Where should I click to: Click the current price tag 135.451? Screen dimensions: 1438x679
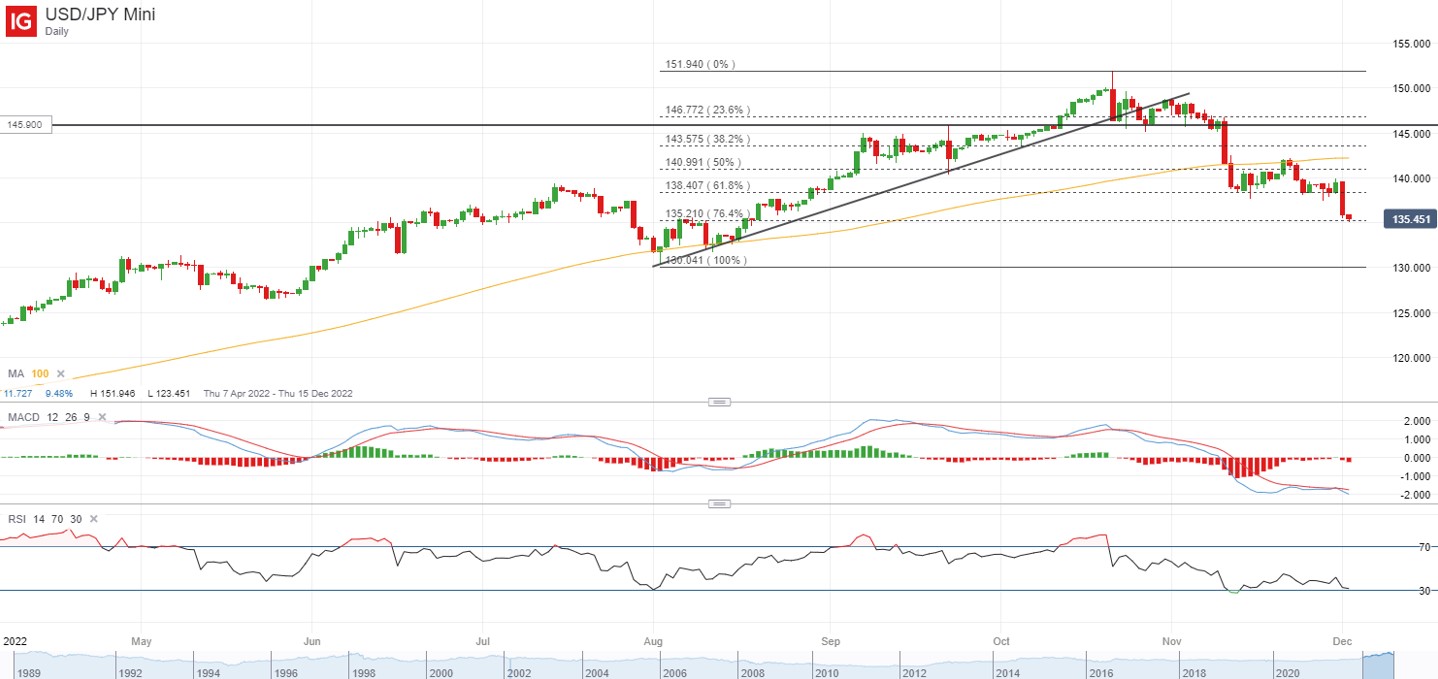pos(1410,220)
